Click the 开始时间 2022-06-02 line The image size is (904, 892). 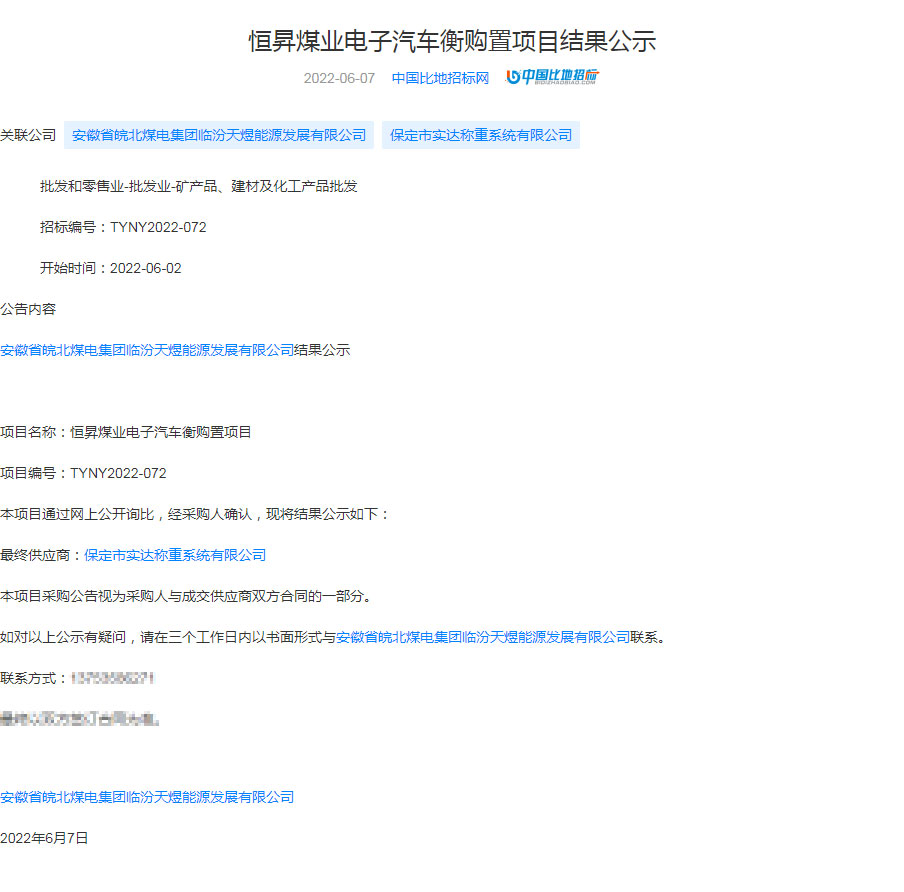[x=111, y=268]
